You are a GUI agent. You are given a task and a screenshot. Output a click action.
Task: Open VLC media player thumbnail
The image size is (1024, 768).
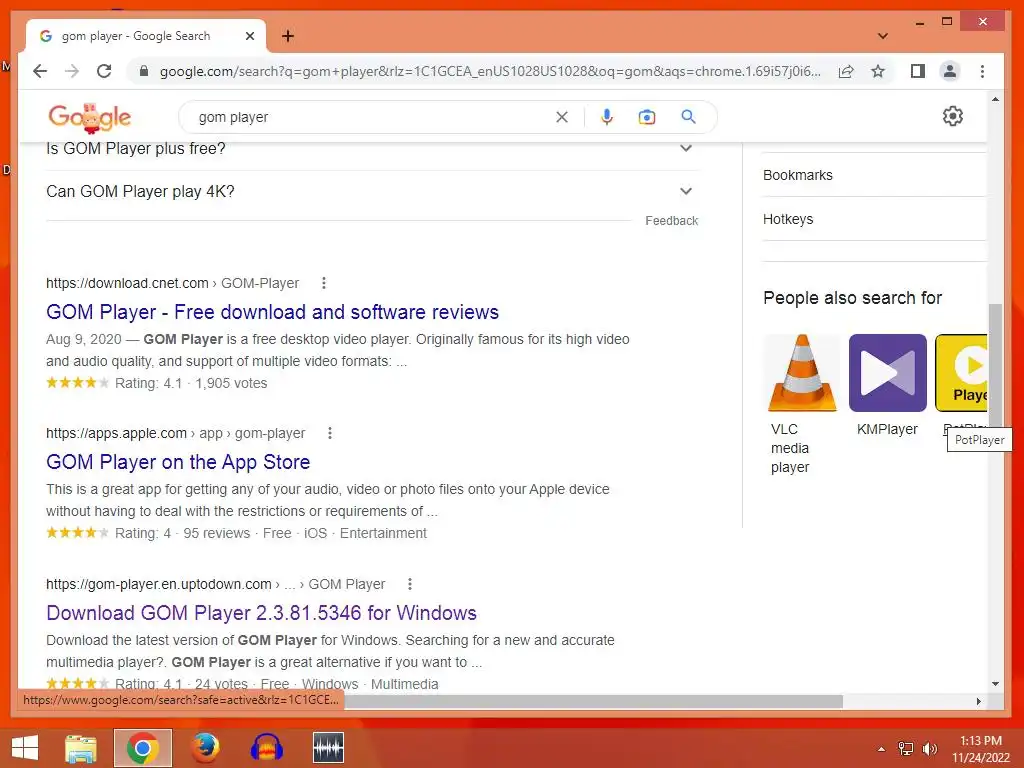pyautogui.click(x=802, y=373)
